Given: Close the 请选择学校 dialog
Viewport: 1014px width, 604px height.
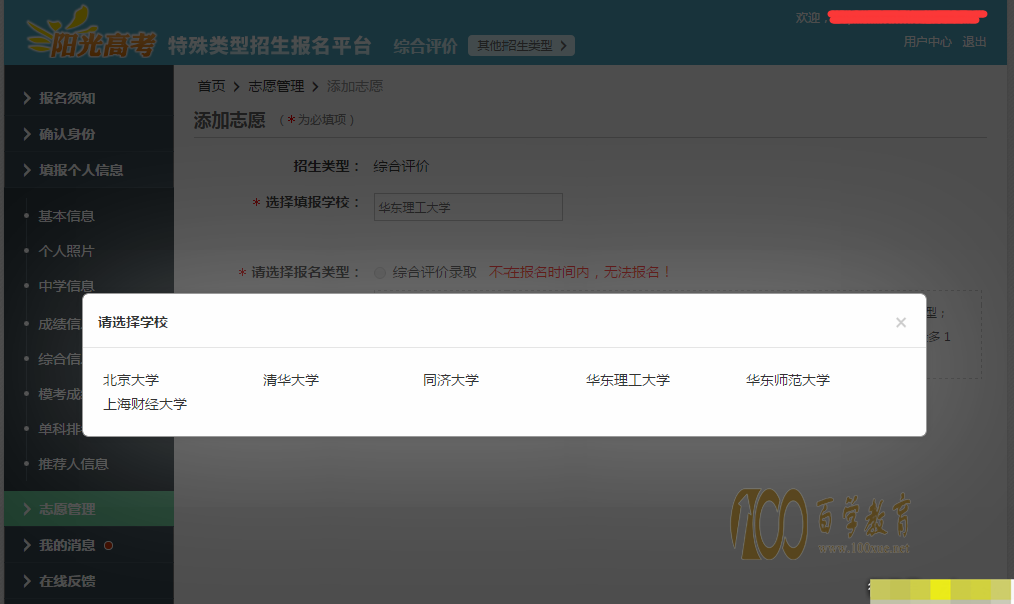Looking at the screenshot, I should tap(901, 322).
